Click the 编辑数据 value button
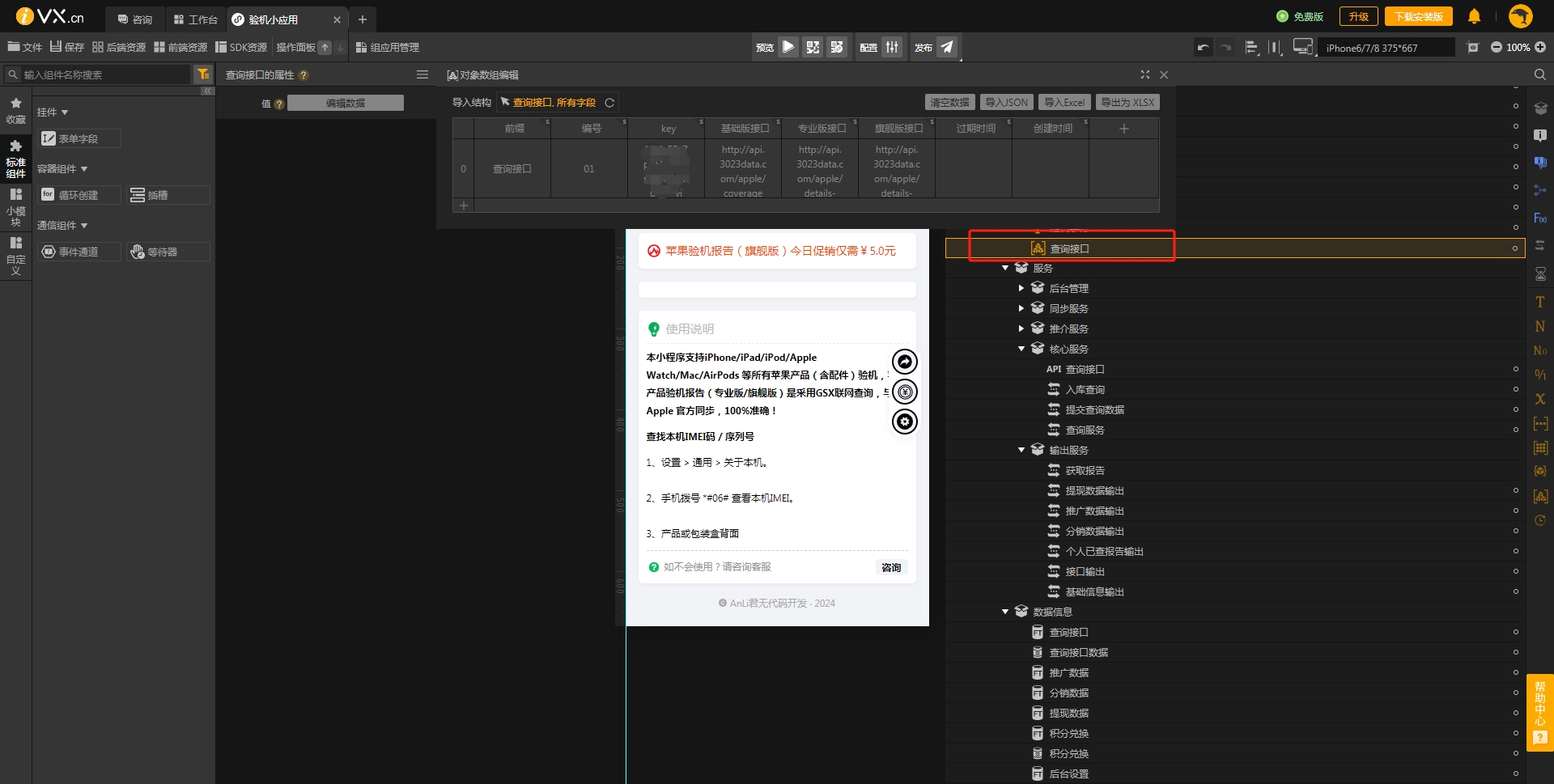The height and width of the screenshot is (784, 1554). tap(346, 103)
